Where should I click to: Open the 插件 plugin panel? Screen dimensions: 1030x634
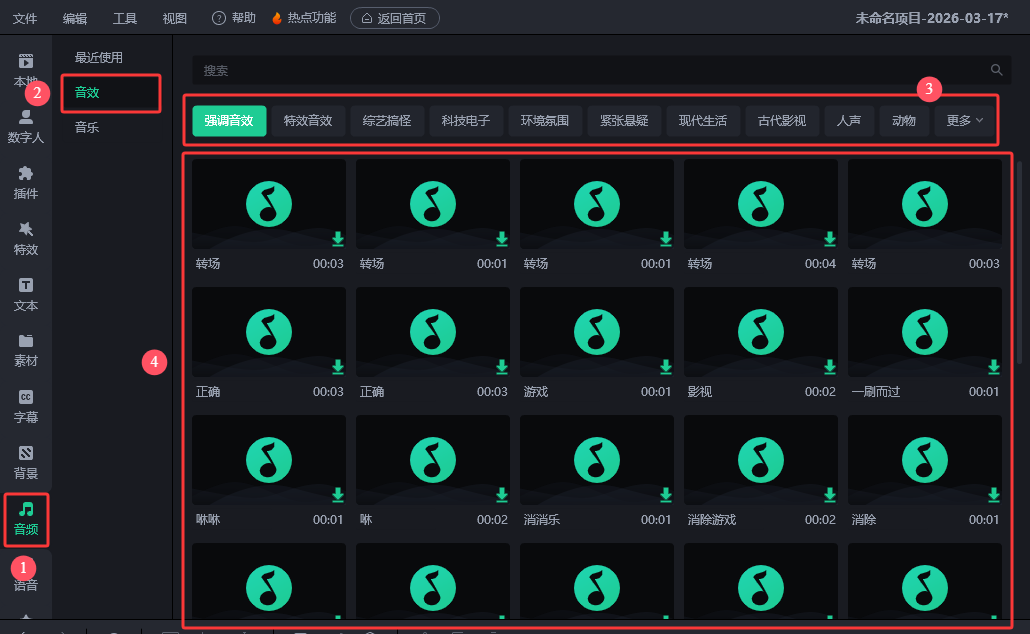(26, 182)
